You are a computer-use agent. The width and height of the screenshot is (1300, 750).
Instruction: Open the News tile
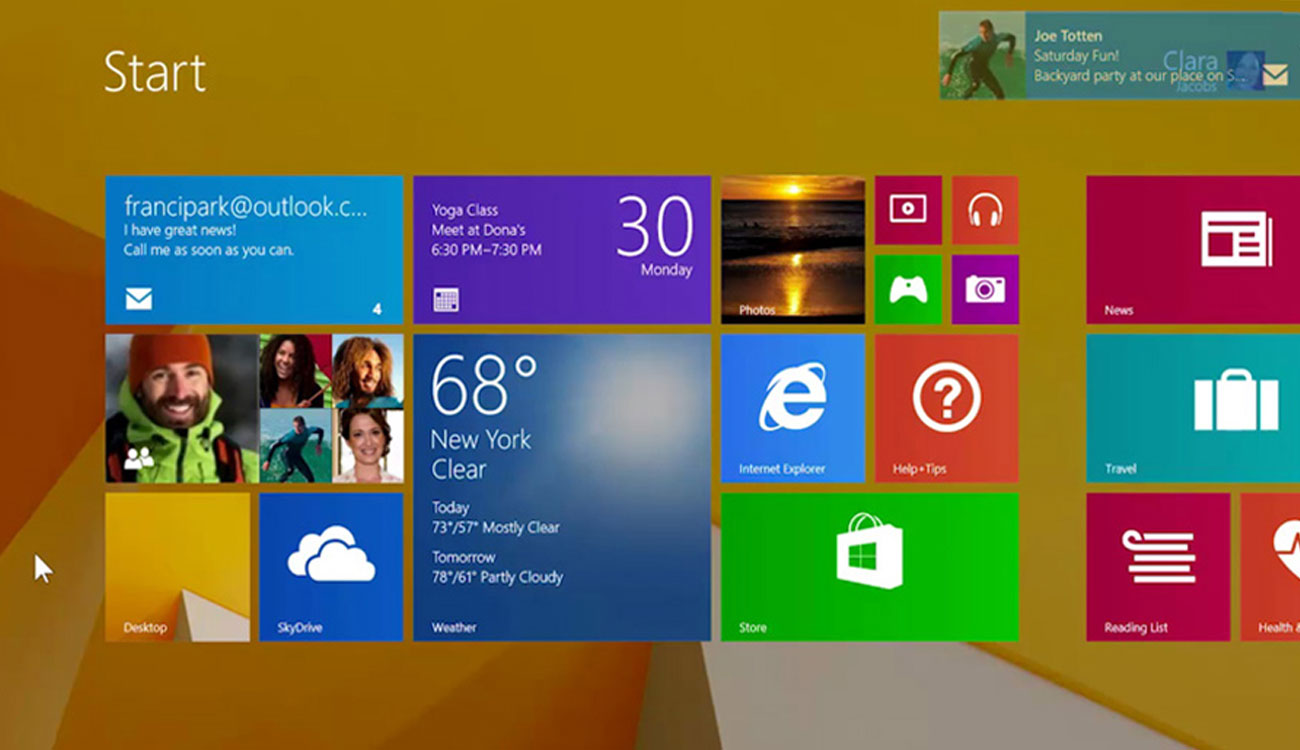1193,250
